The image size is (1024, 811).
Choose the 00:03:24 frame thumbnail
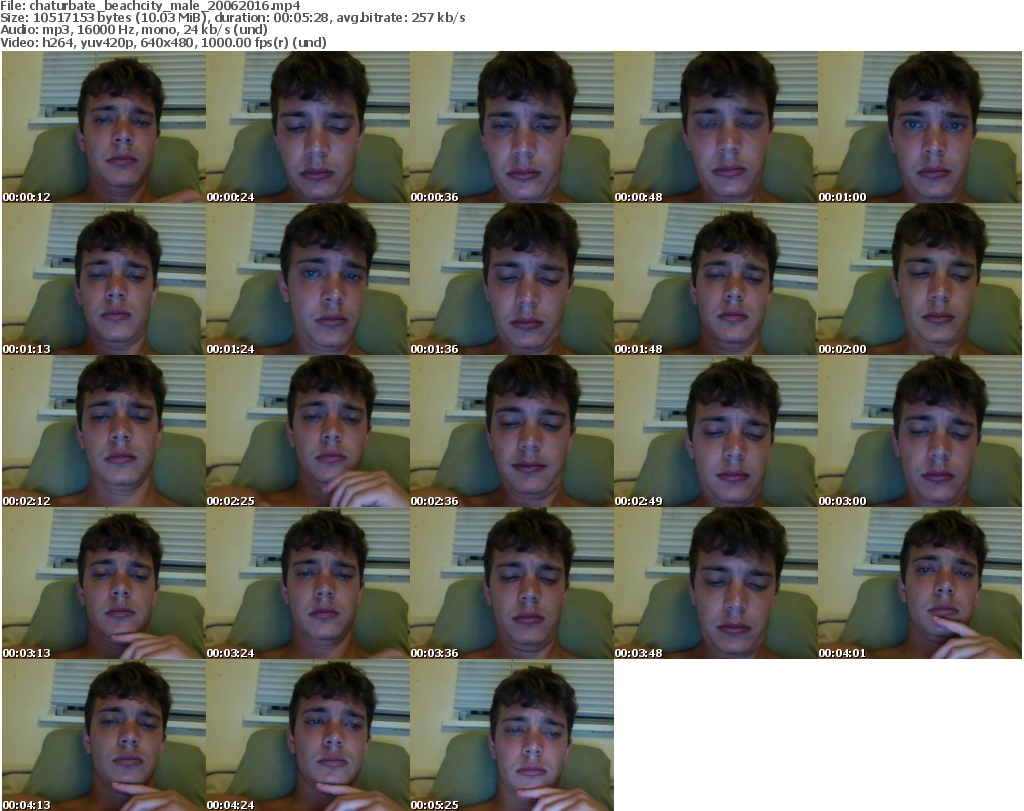[308, 584]
